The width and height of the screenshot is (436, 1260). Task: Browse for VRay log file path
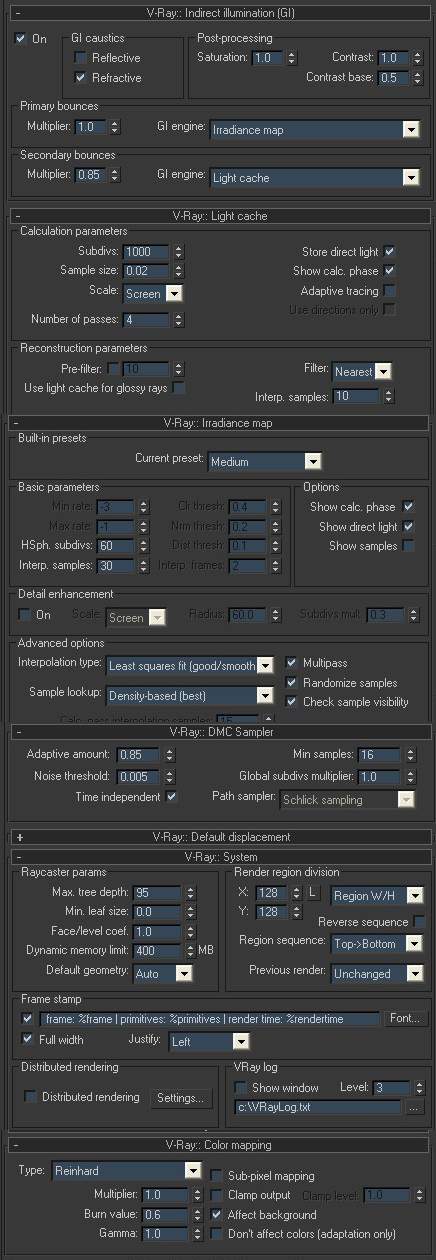415,1108
